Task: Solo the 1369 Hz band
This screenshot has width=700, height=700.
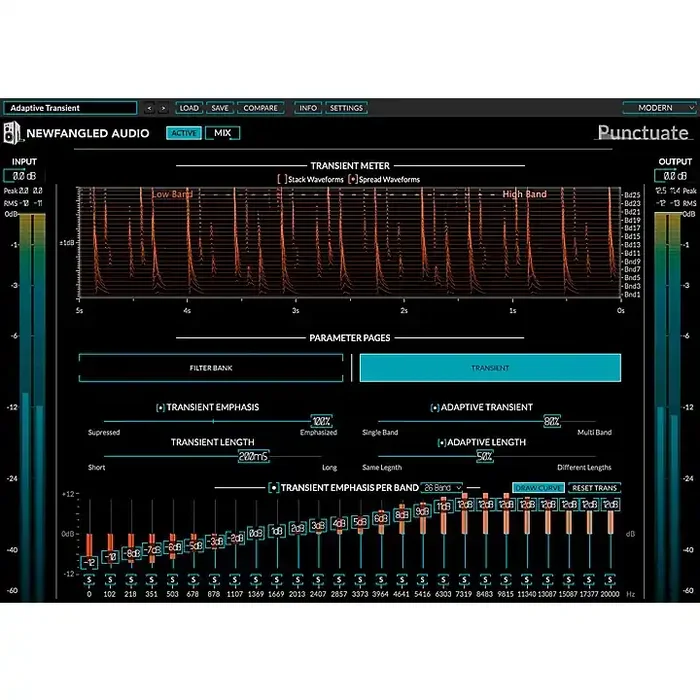Action: pos(256,580)
